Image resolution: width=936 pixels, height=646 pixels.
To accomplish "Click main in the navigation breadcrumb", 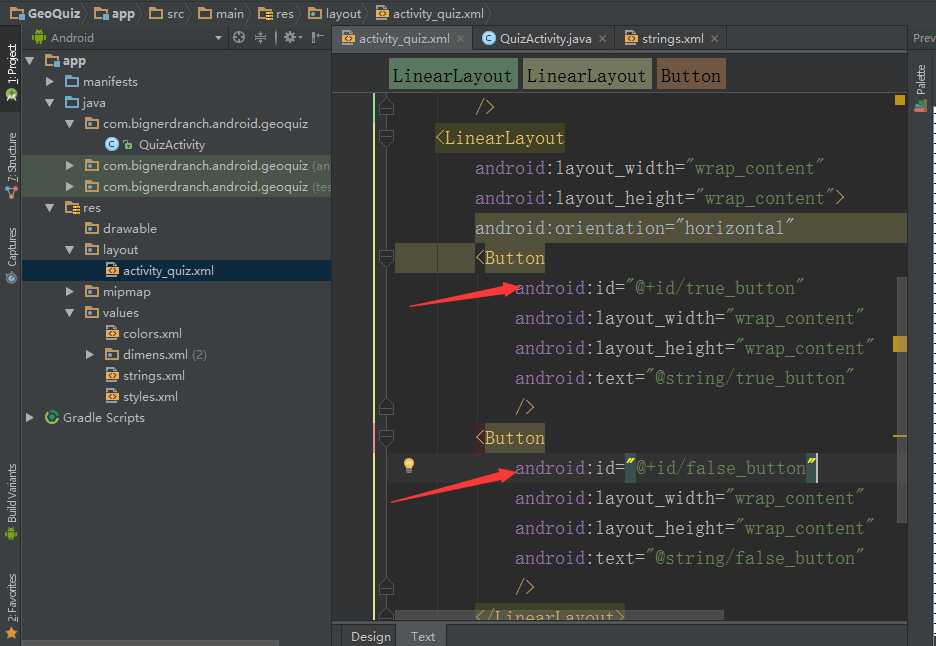I will [x=221, y=13].
